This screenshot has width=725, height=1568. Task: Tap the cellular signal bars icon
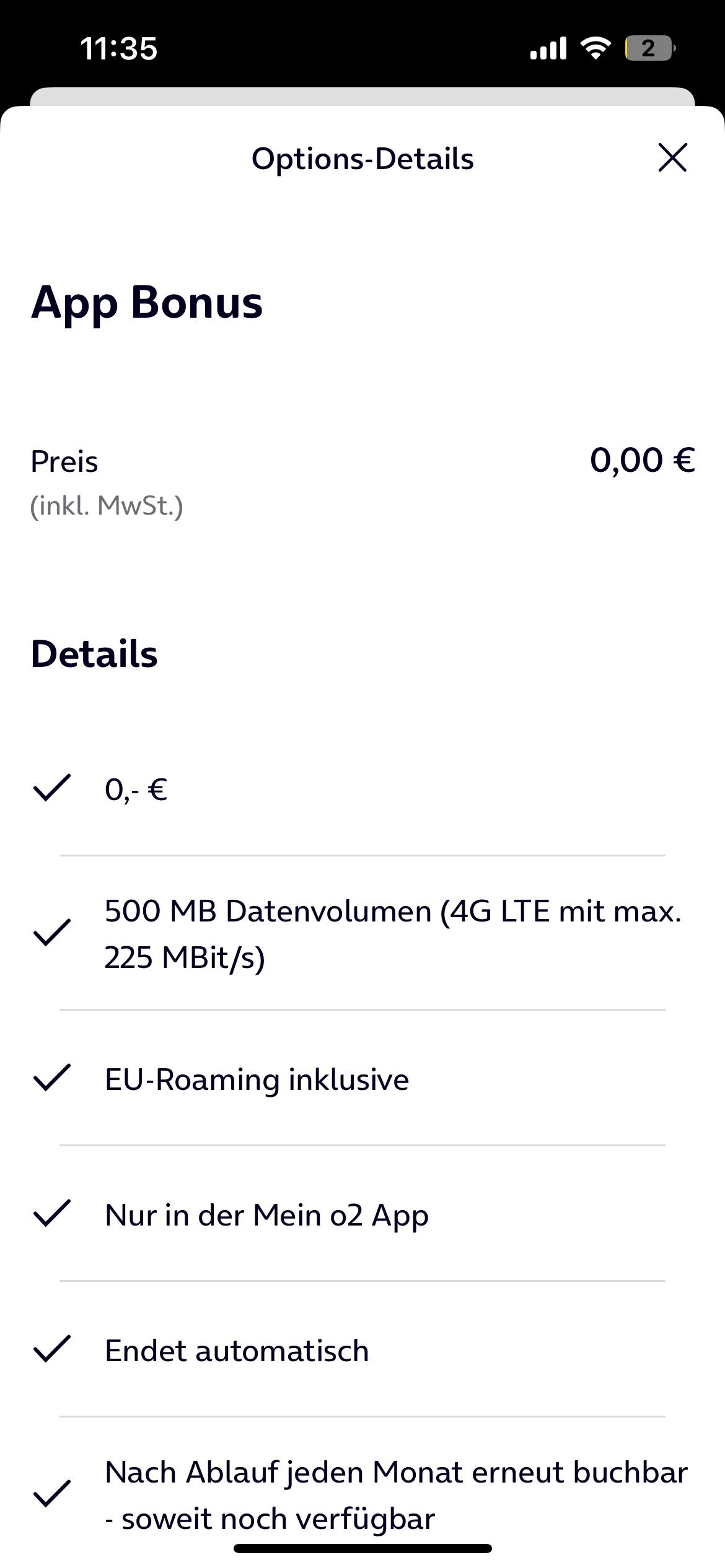click(x=548, y=48)
